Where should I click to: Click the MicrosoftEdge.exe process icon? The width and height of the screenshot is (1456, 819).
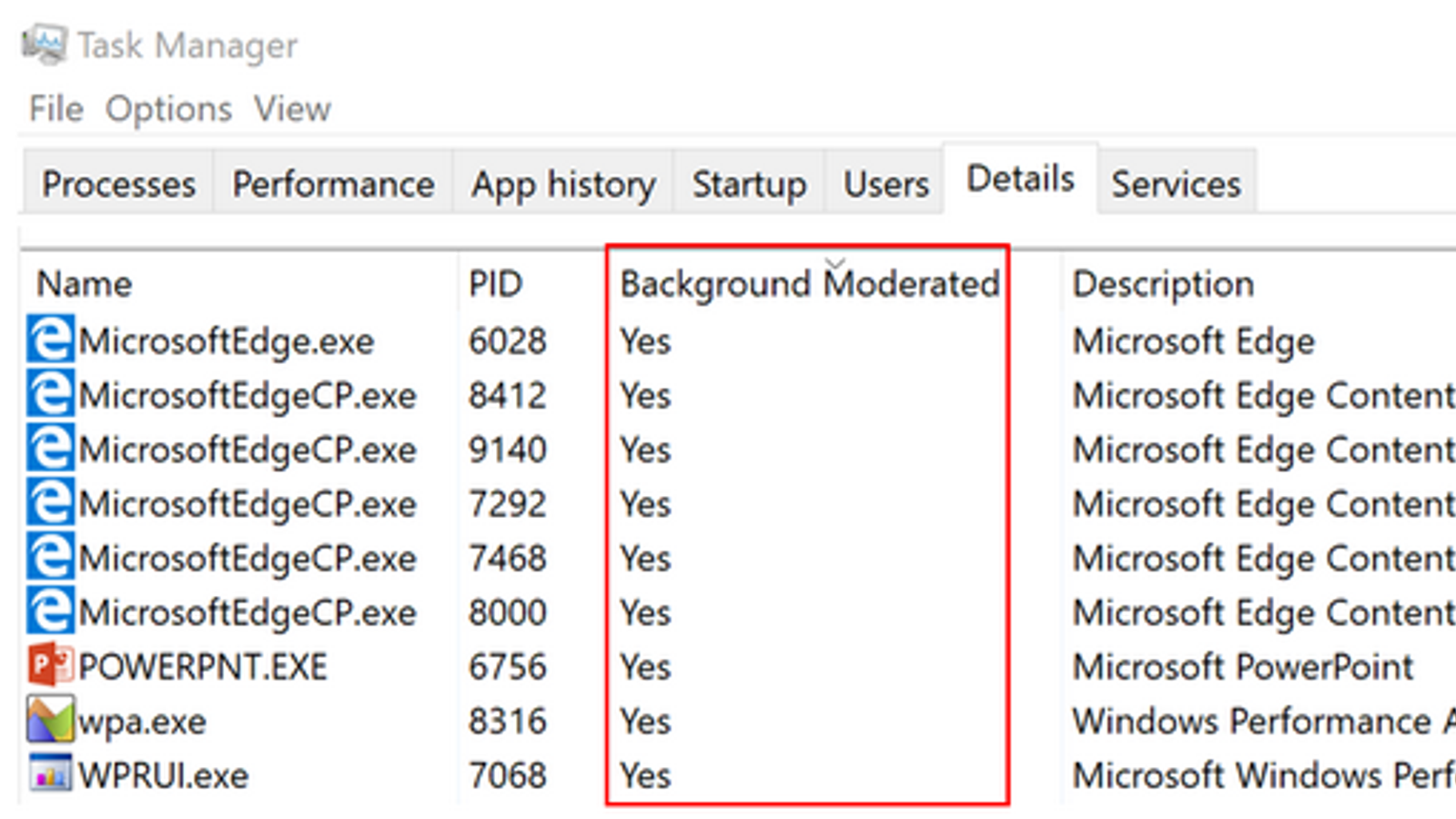pos(49,340)
